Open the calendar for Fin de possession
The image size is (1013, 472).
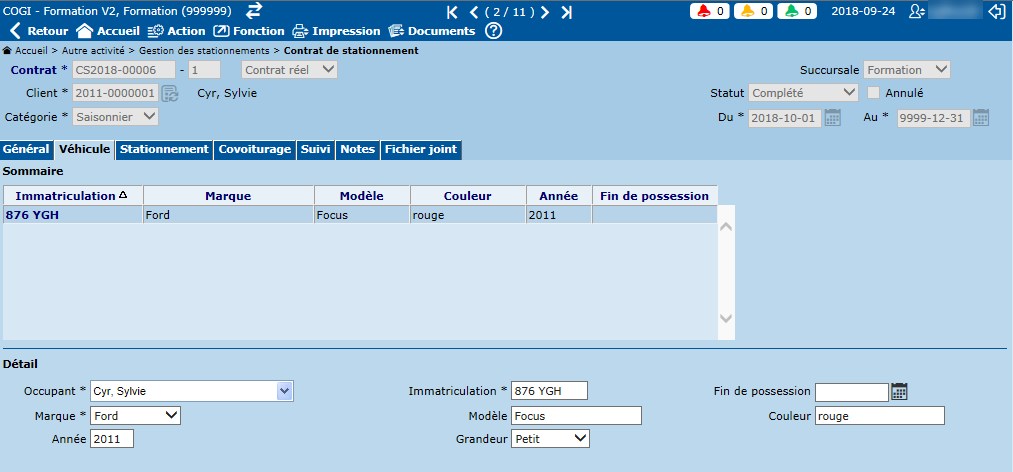click(x=899, y=391)
